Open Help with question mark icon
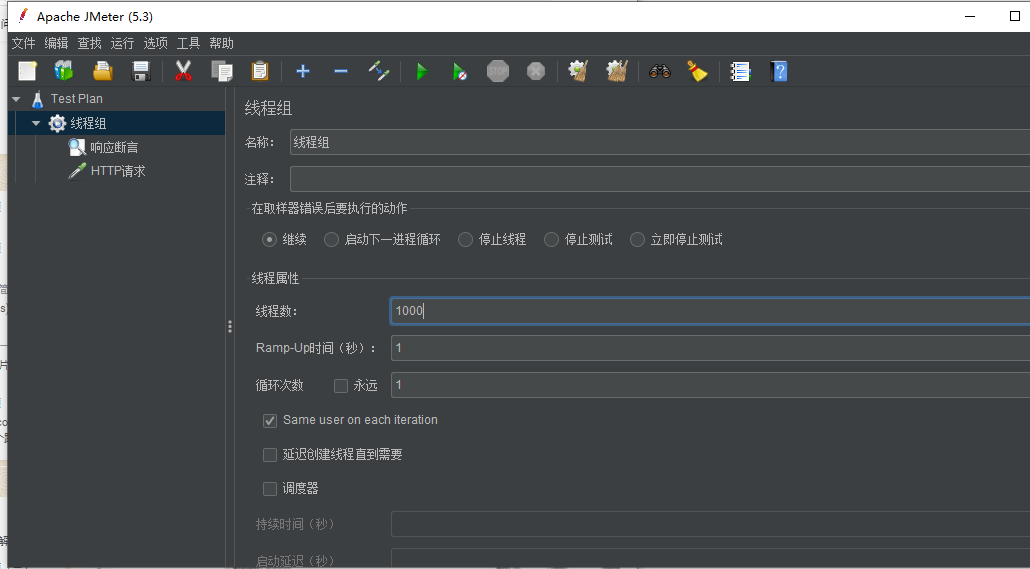1030x569 pixels. click(x=778, y=71)
